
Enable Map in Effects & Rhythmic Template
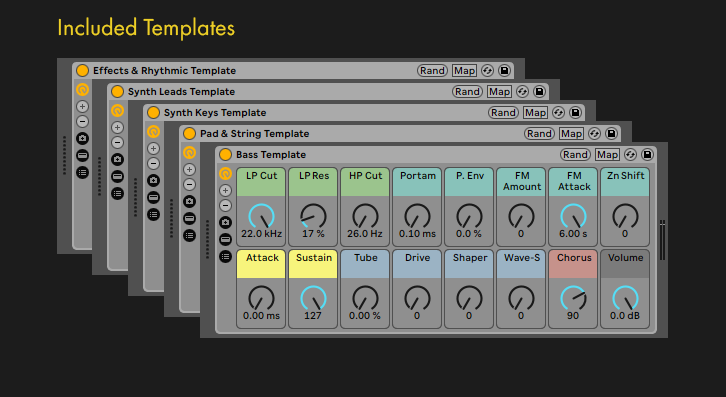pyautogui.click(x=464, y=71)
